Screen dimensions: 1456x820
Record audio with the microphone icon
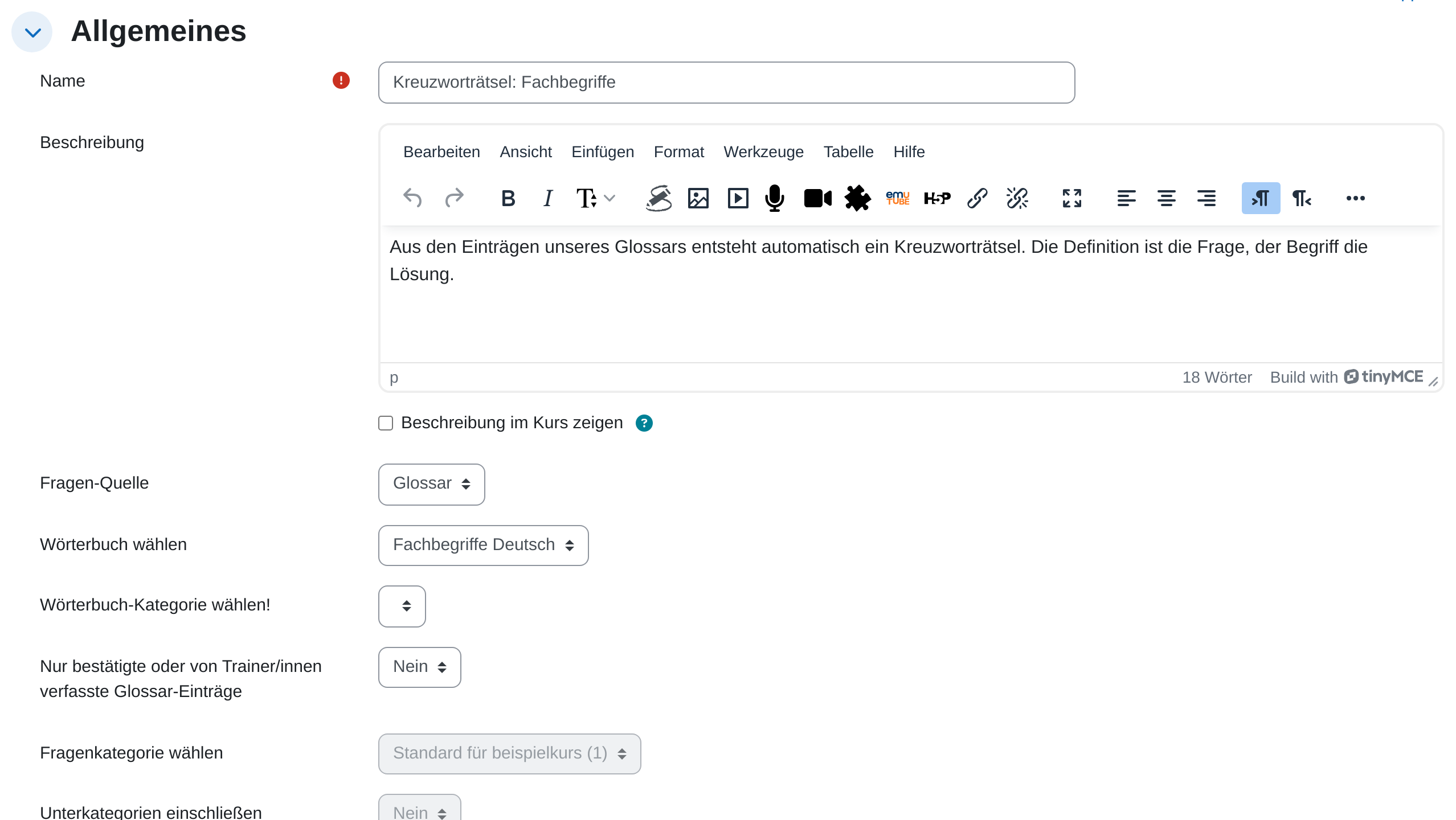click(x=775, y=198)
